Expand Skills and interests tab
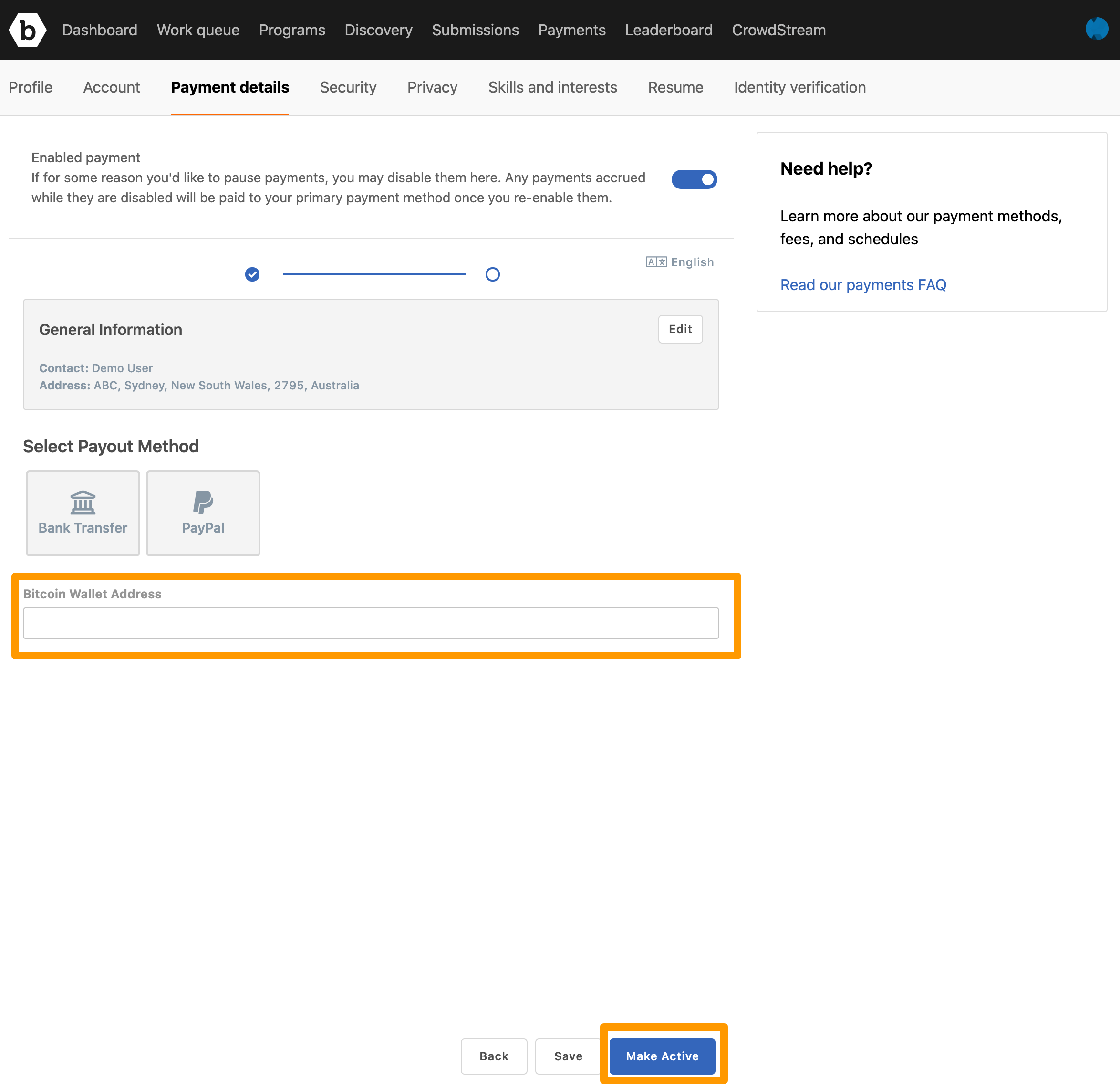 pos(552,88)
